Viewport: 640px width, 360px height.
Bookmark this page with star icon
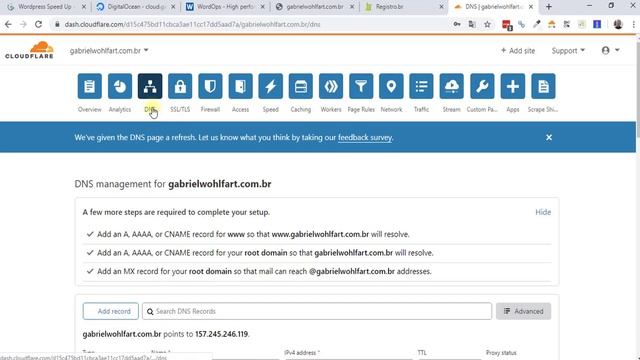pyautogui.click(x=487, y=24)
